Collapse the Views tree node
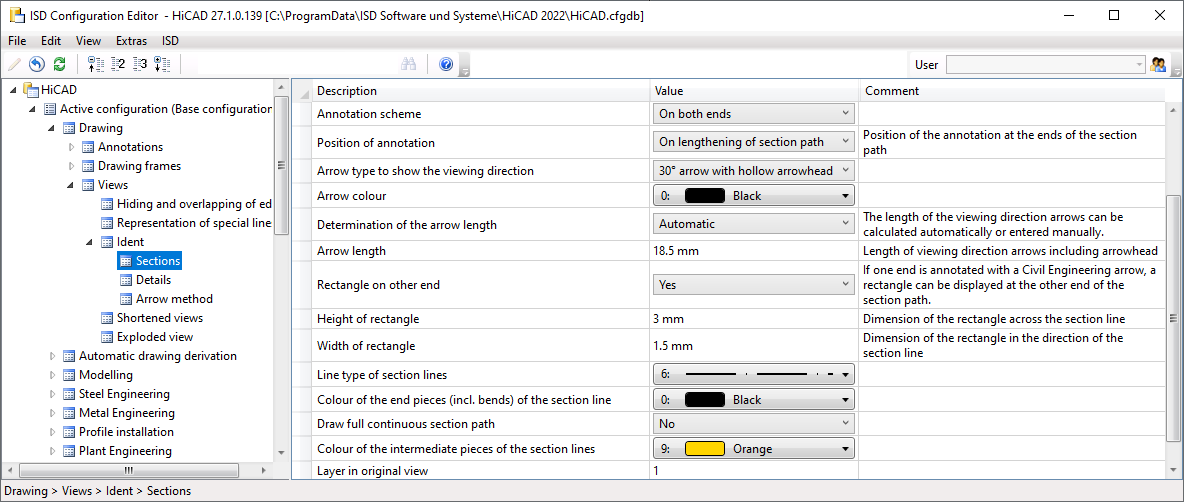1184x502 pixels. click(70, 185)
